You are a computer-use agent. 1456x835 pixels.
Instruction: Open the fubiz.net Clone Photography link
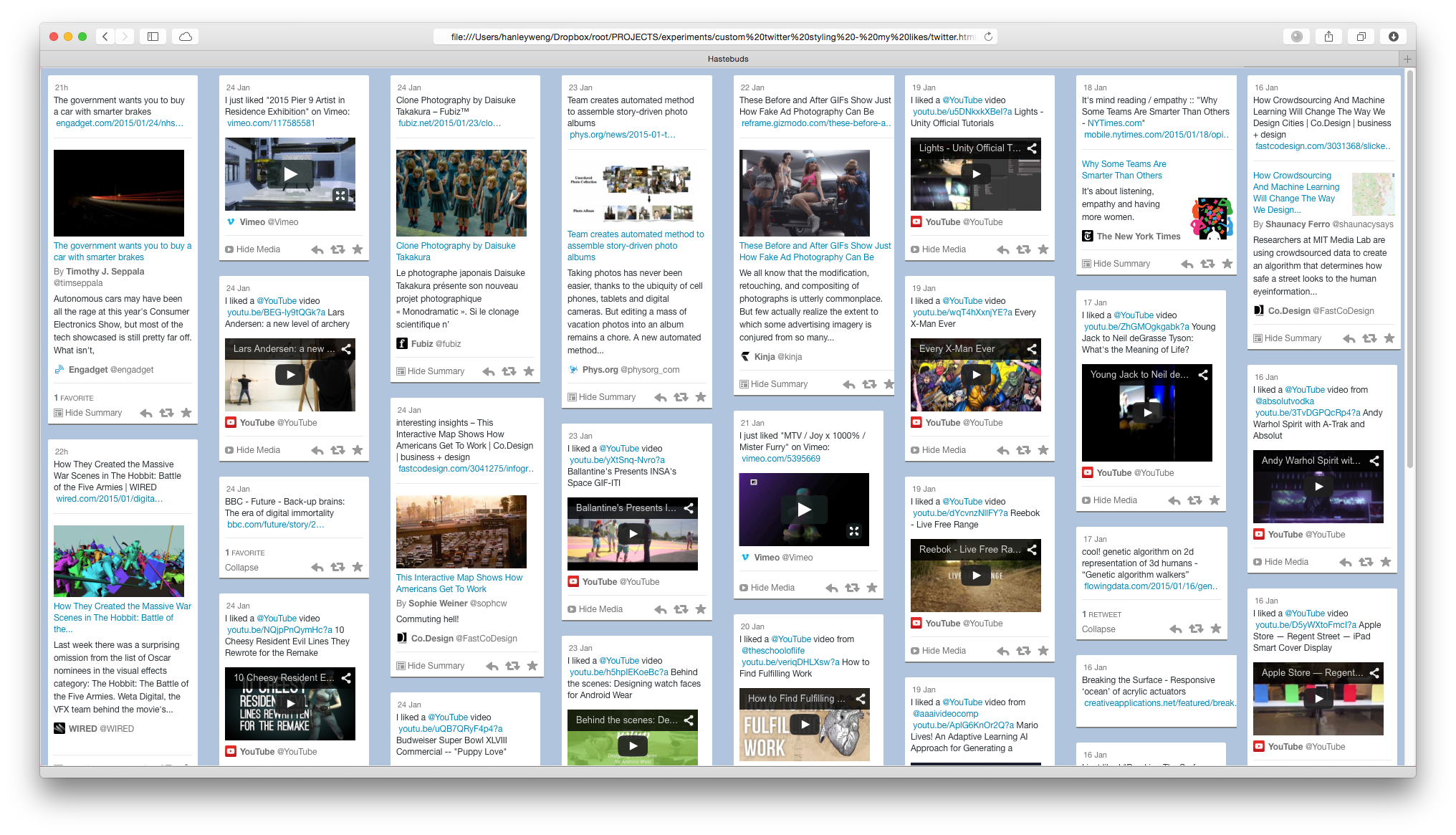click(x=449, y=123)
